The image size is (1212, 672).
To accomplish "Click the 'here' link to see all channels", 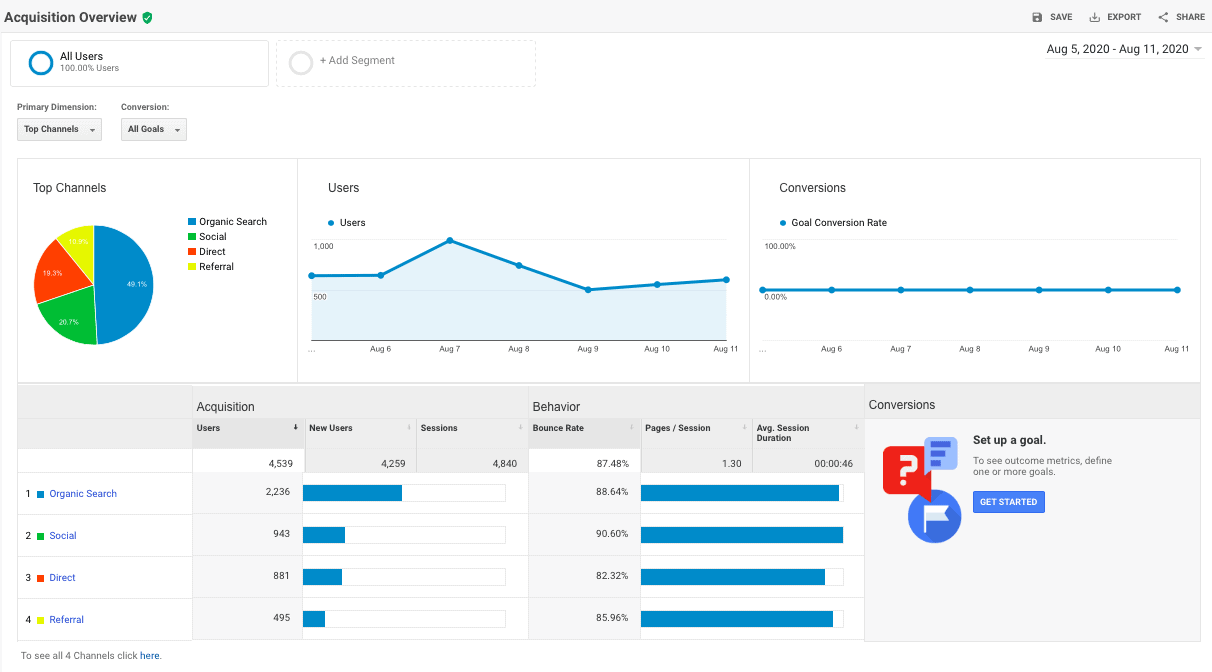I will [149, 656].
